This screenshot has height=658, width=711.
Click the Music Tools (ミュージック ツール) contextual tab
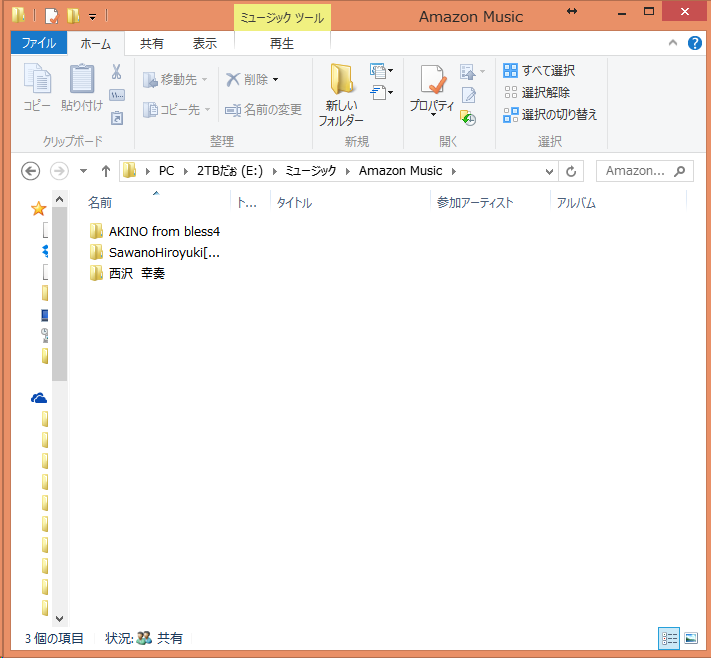click(282, 18)
